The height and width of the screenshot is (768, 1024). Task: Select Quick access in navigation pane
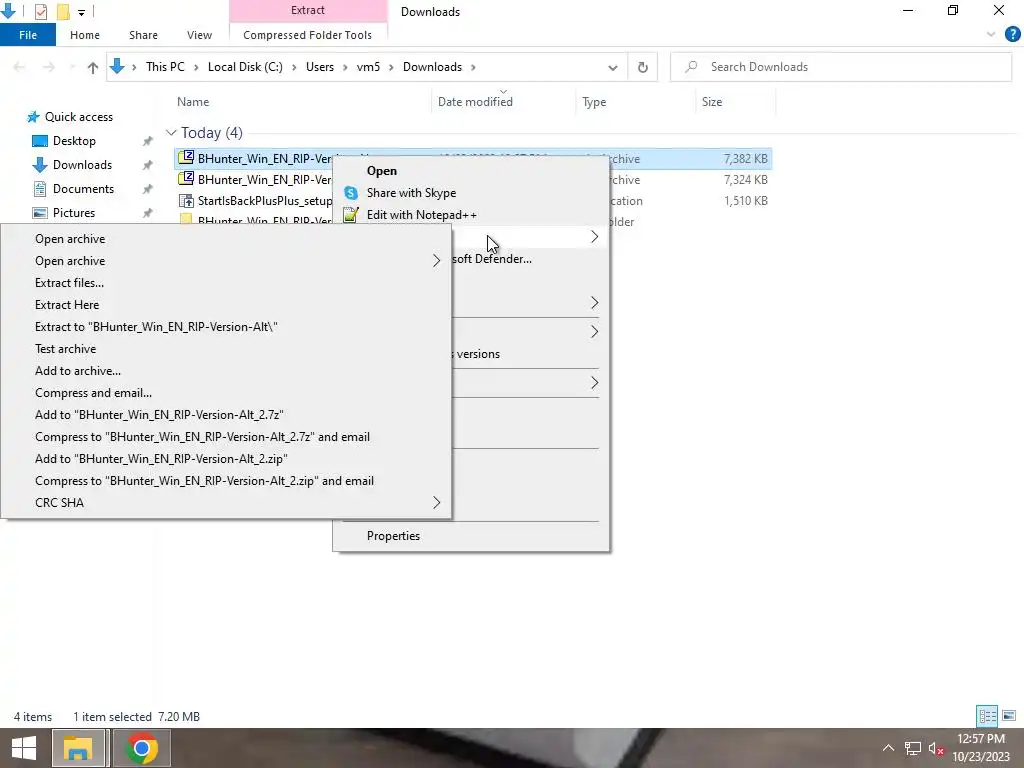click(x=78, y=117)
